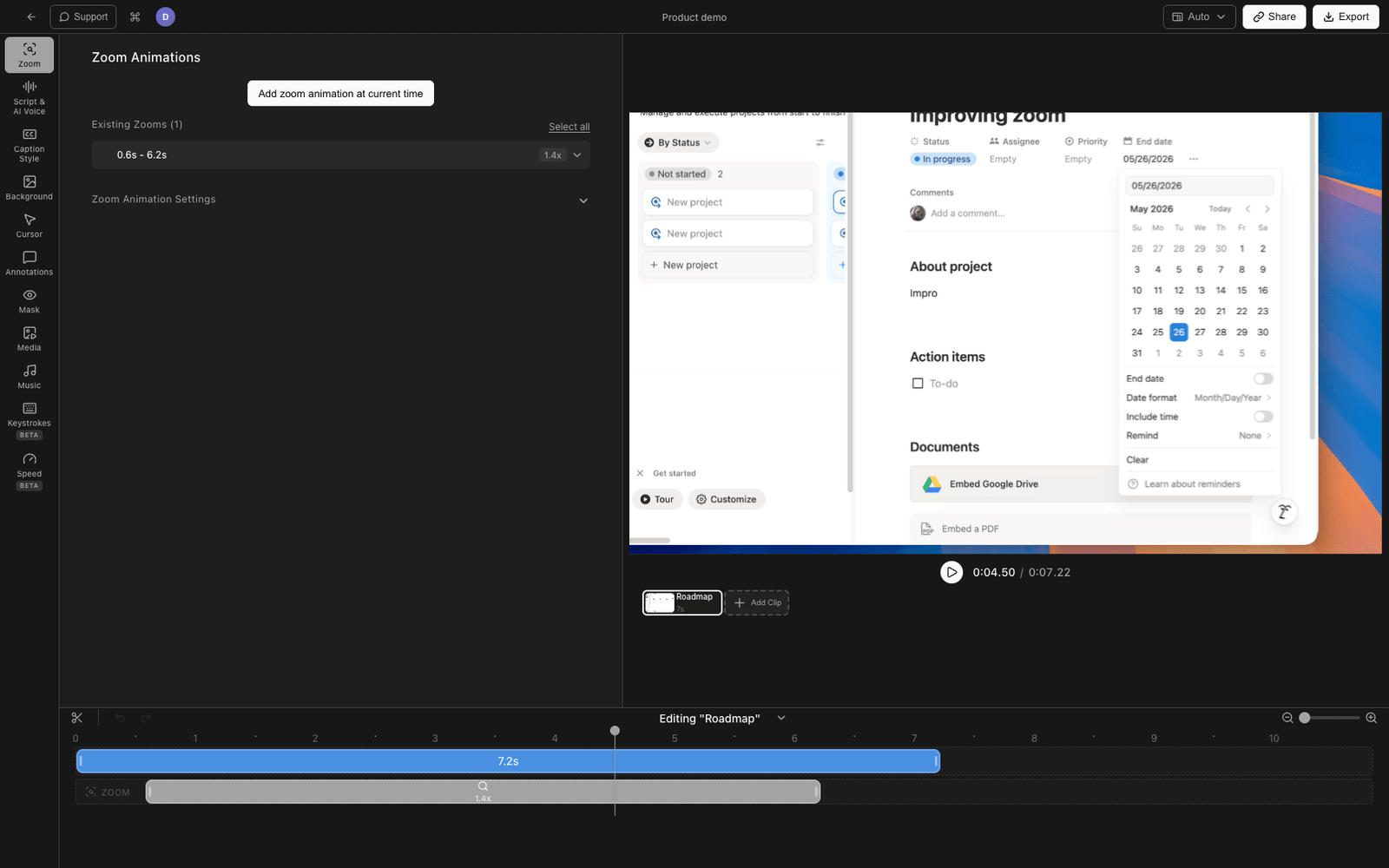Click the redo arrow in timeline
Screen dimensions: 1389x868
pos(145,718)
